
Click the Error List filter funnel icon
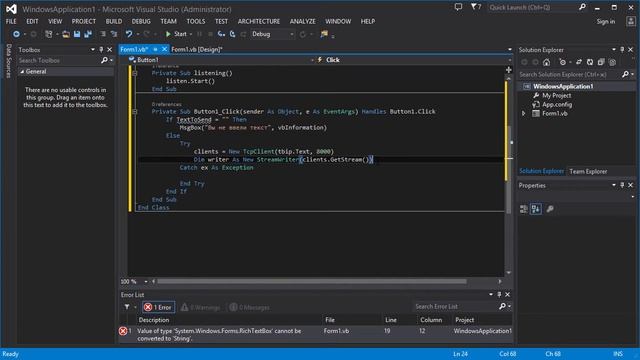click(x=127, y=307)
